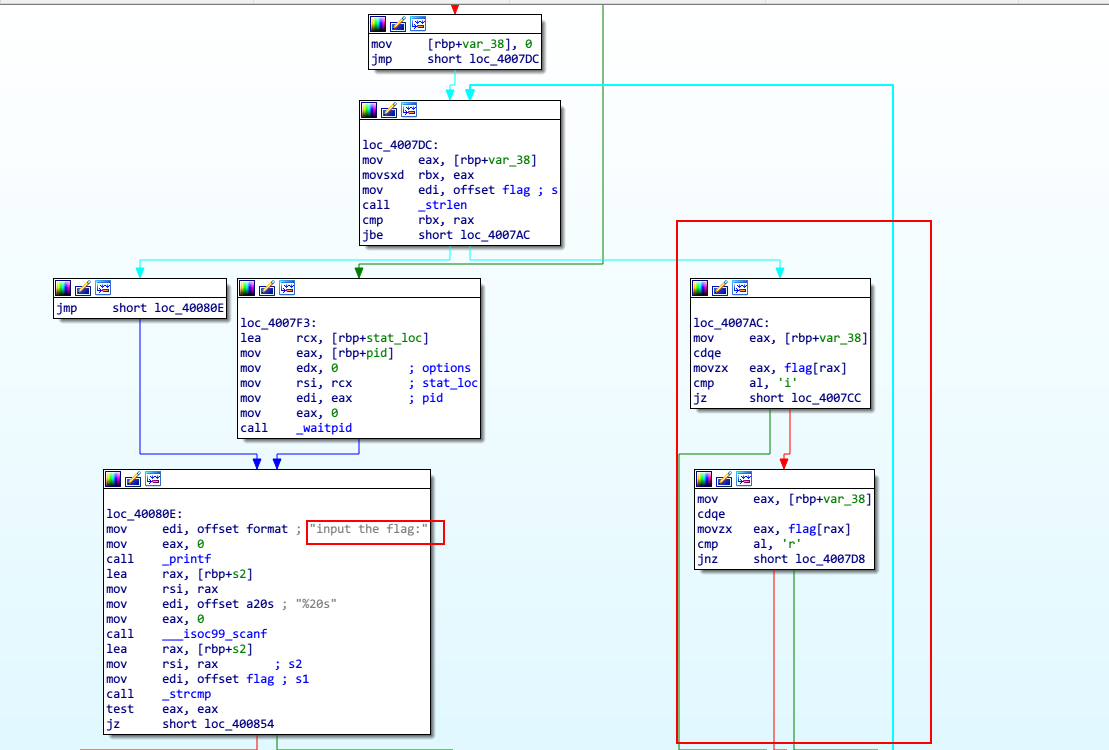Click graph icon on topmost jmp loc_4007DC node

point(418,24)
